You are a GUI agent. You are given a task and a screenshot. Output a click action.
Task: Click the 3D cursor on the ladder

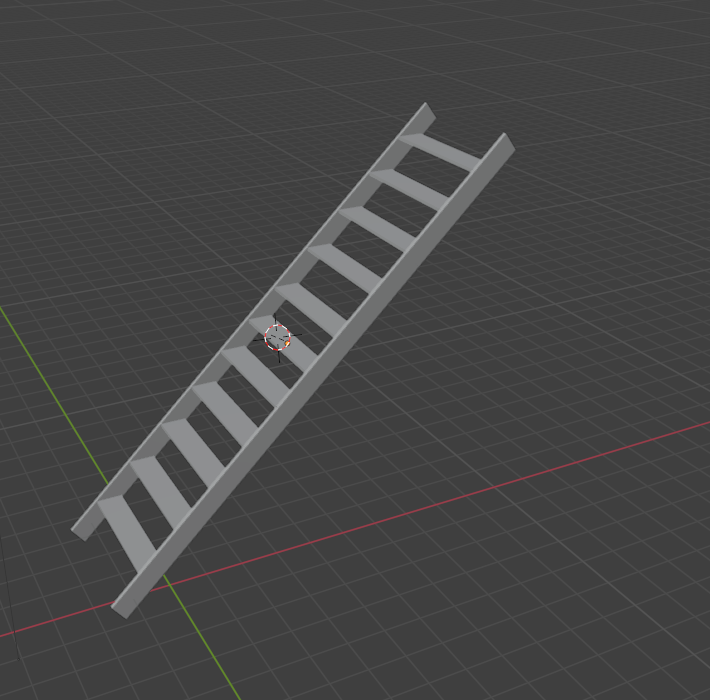click(x=277, y=337)
